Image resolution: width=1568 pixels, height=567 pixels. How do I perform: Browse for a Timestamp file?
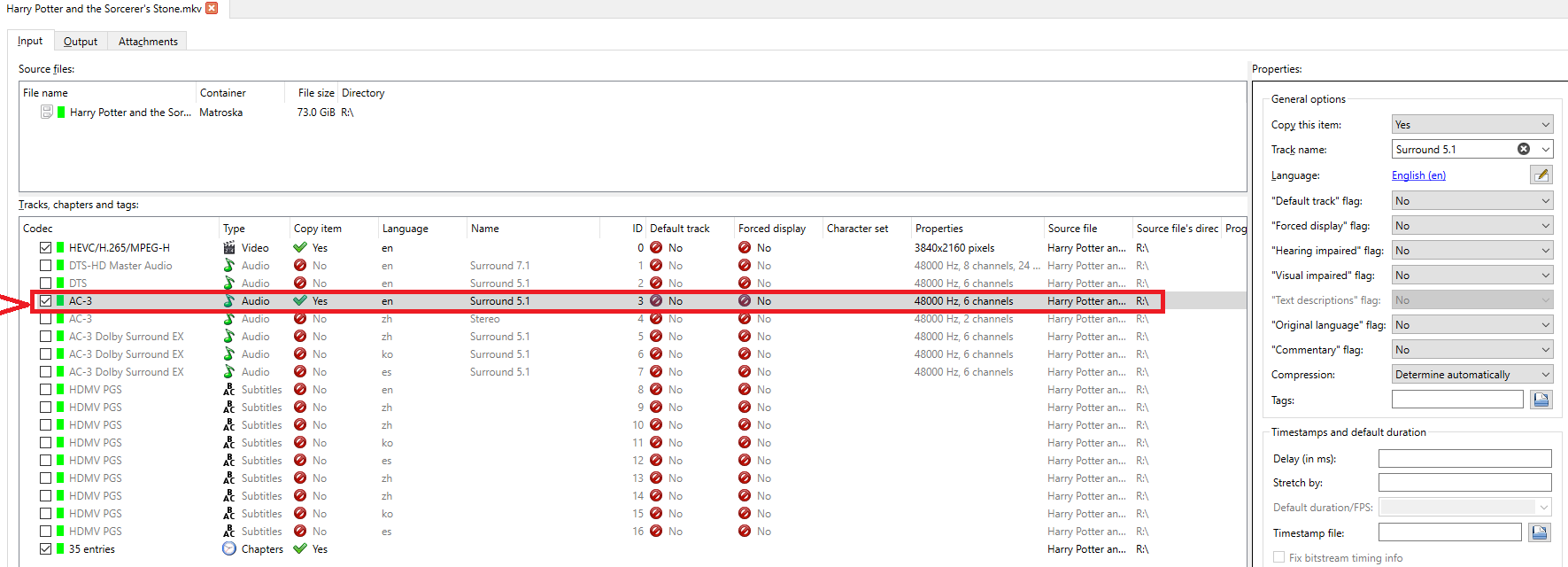tap(1540, 532)
